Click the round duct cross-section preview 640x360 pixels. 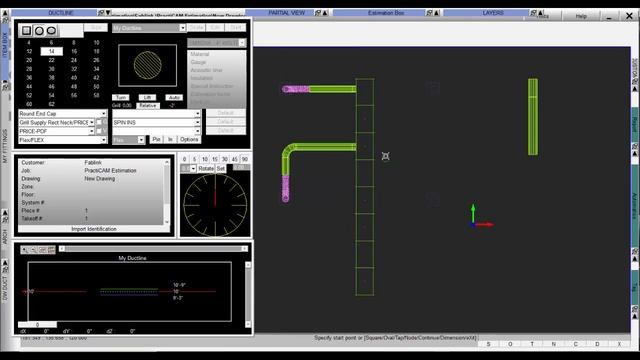[x=147, y=65]
